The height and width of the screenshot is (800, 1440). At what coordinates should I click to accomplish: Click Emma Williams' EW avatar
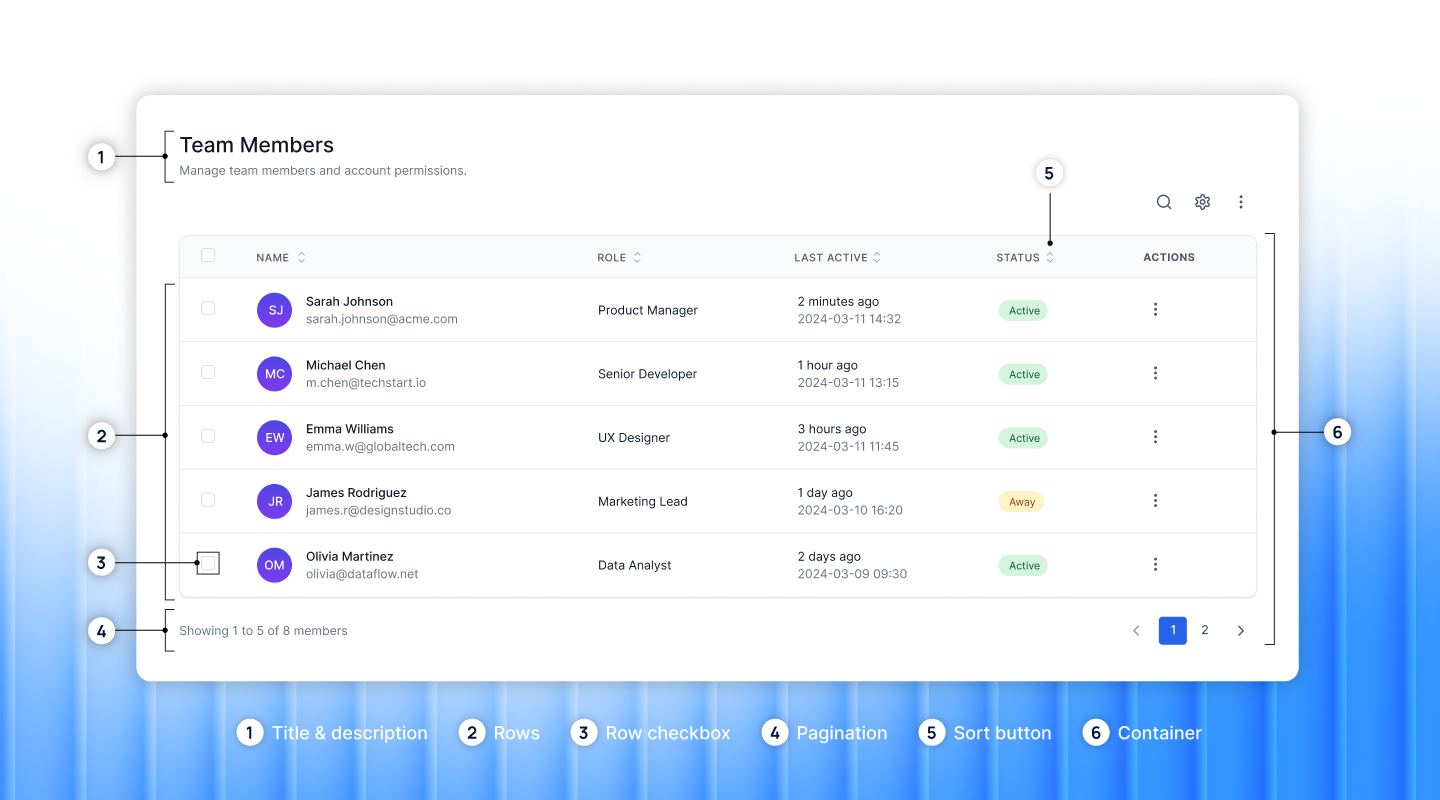click(x=274, y=437)
